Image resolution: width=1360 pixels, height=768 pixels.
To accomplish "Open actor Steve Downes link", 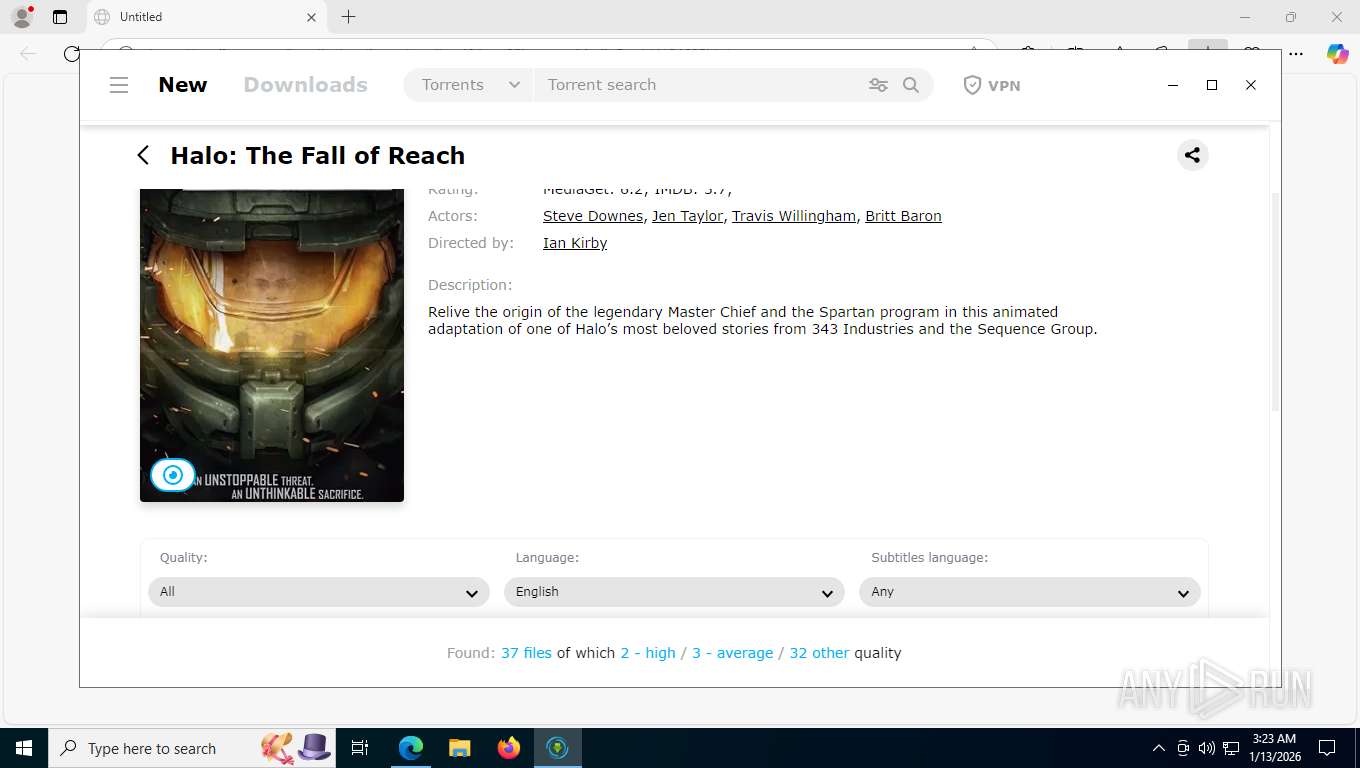I will click(x=593, y=216).
